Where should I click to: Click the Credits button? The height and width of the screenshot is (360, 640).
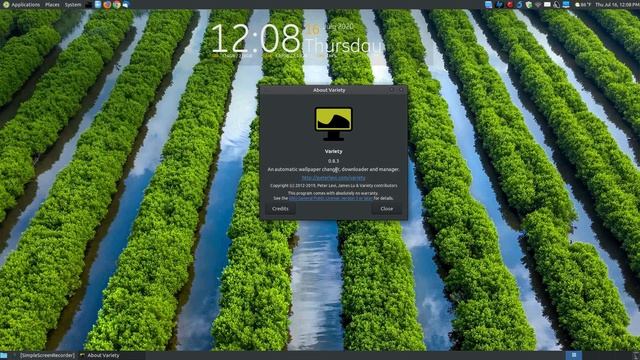tap(280, 209)
